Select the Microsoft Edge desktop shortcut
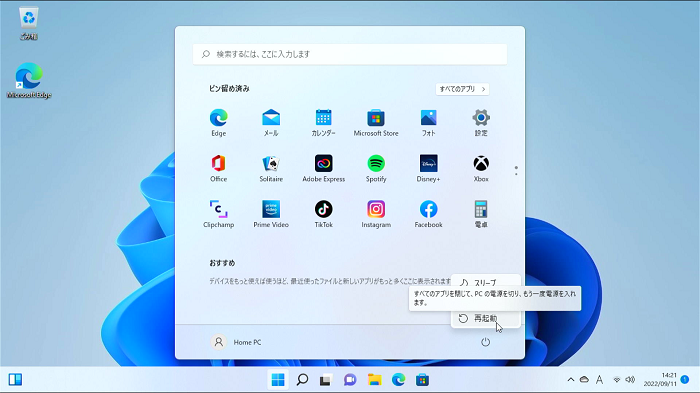Viewport: 700px width, 393px height. pos(29,80)
